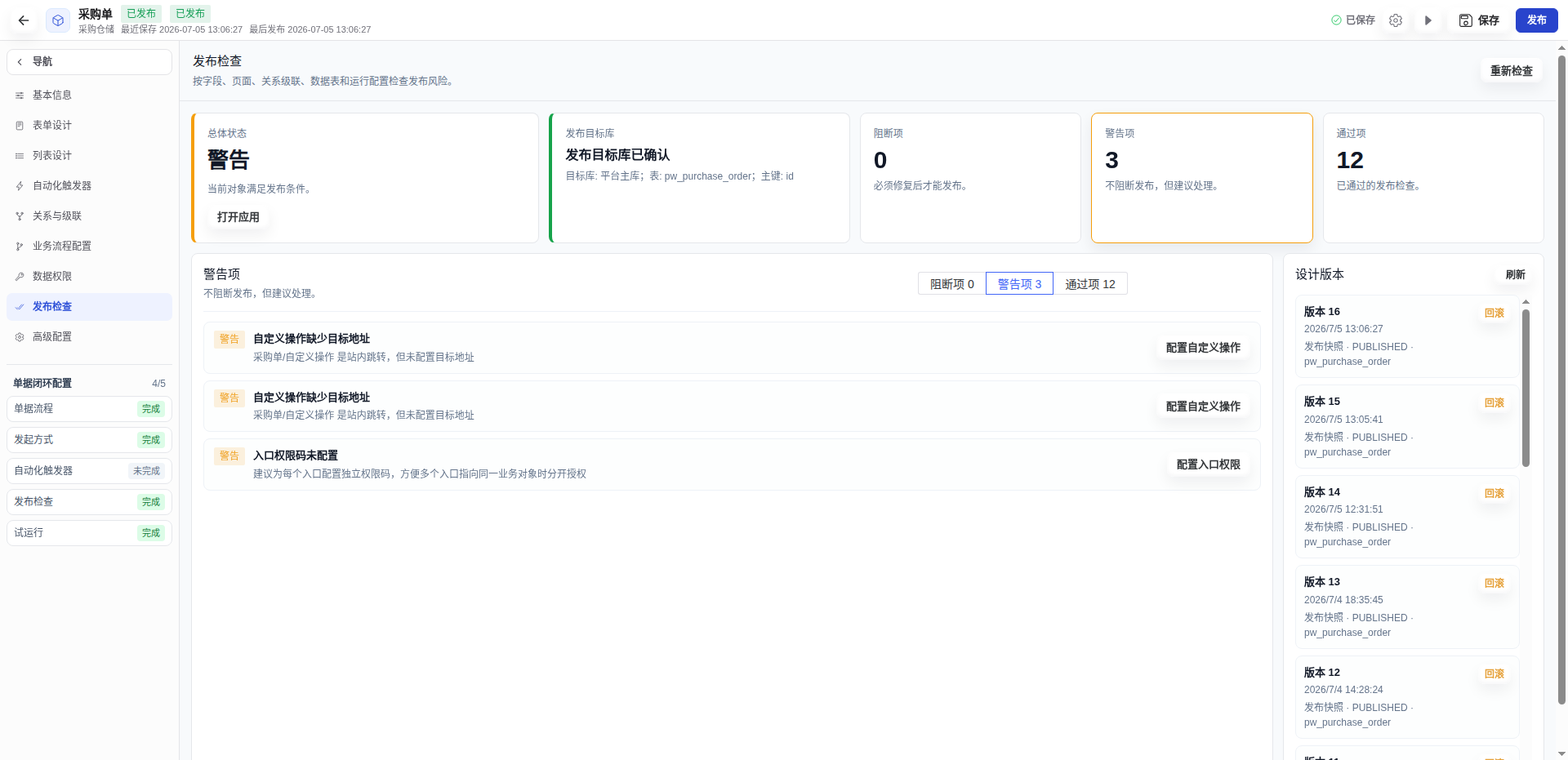
Task: Click 回滚 for 版本 14
Action: [x=1494, y=494]
